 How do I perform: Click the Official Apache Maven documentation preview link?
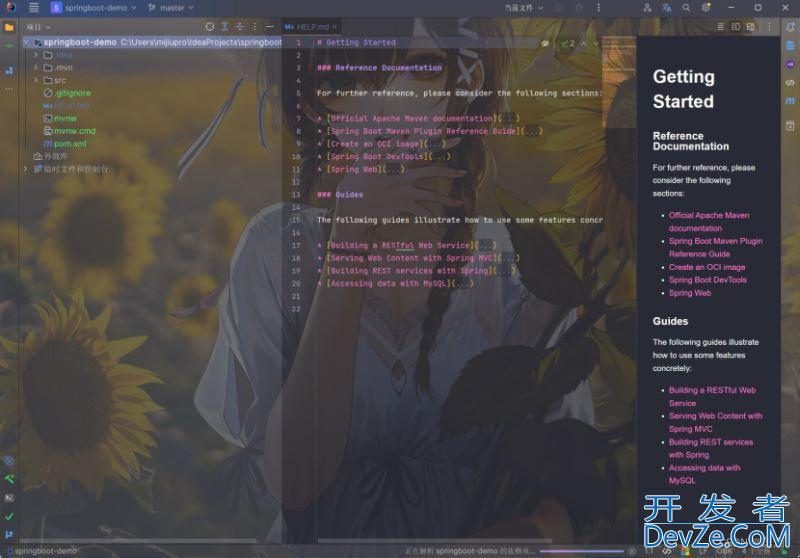[x=709, y=222]
